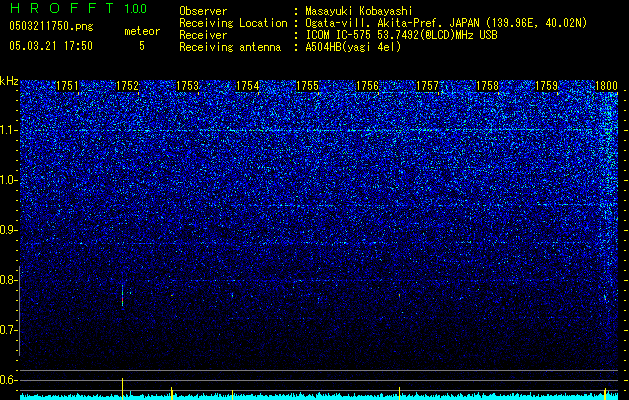Viewport: 629px width, 400px height.
Task: Click the yellow detection spike near 1754
Action: (x=232, y=394)
